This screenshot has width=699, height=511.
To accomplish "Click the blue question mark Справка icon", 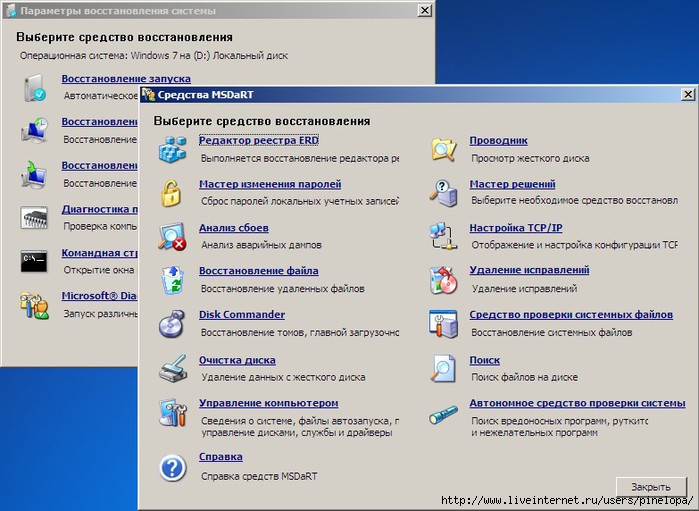I will pos(173,468).
